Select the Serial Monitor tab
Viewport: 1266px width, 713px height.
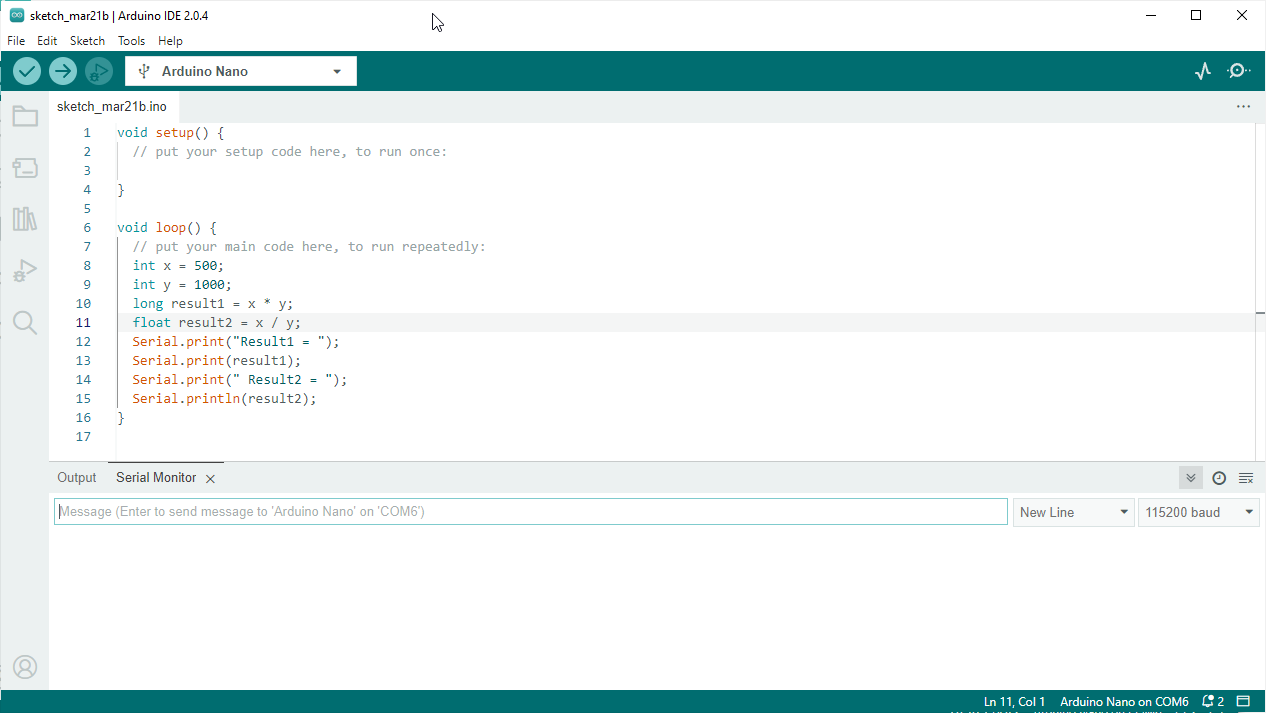[x=156, y=478]
